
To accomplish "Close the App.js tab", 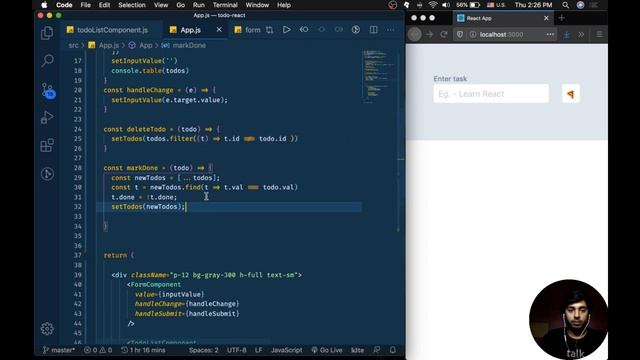I will click(219, 29).
